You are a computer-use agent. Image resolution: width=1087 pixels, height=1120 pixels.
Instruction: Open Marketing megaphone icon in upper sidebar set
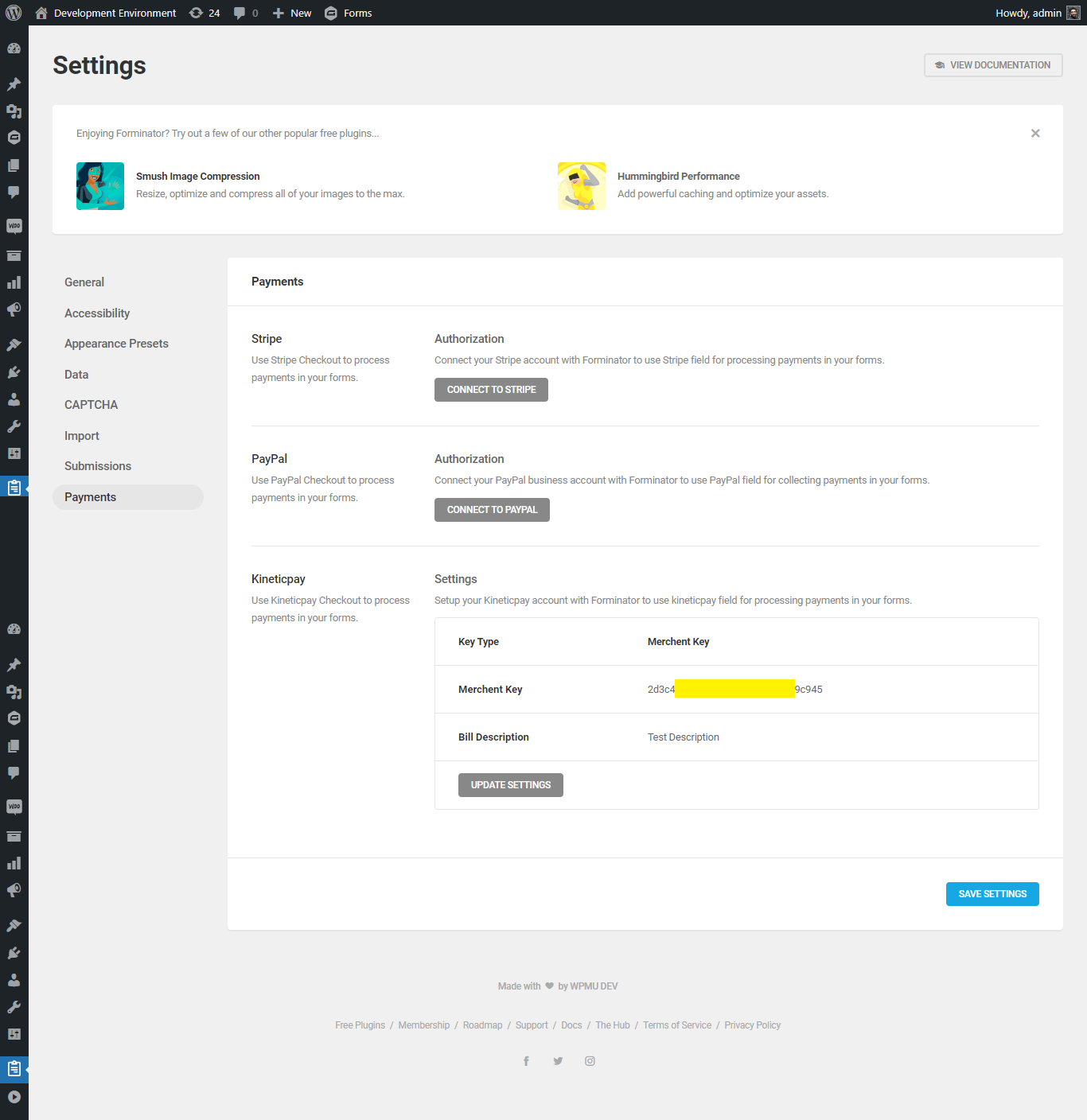(x=14, y=309)
